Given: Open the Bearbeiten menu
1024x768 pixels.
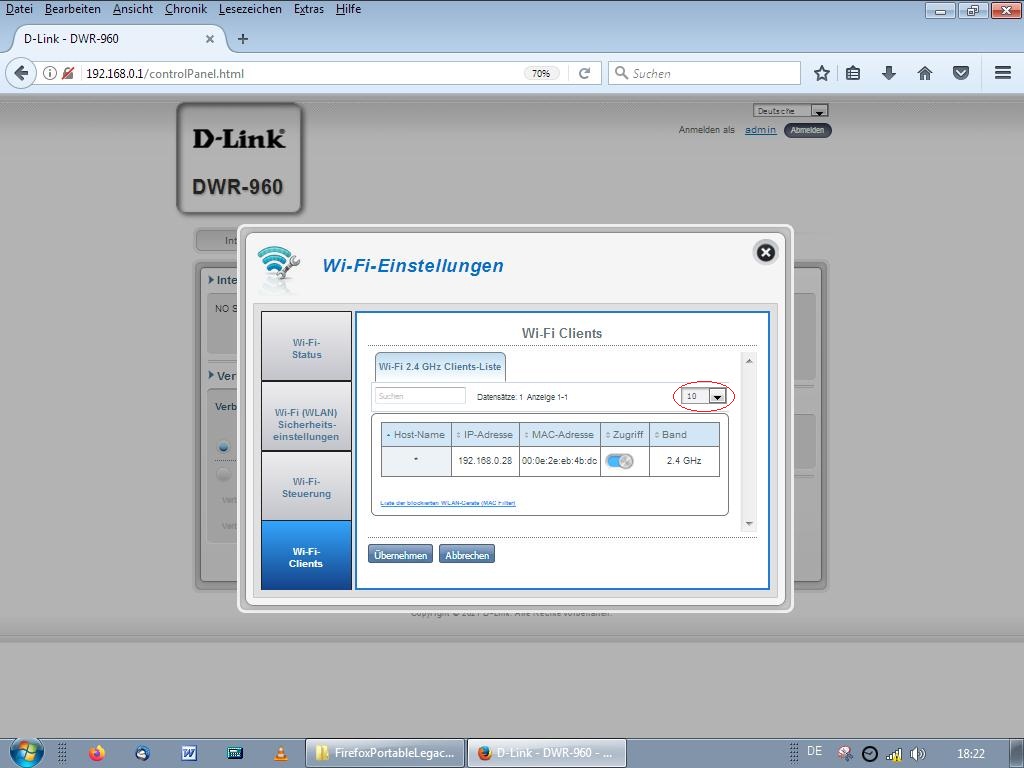Looking at the screenshot, I should click(x=72, y=9).
